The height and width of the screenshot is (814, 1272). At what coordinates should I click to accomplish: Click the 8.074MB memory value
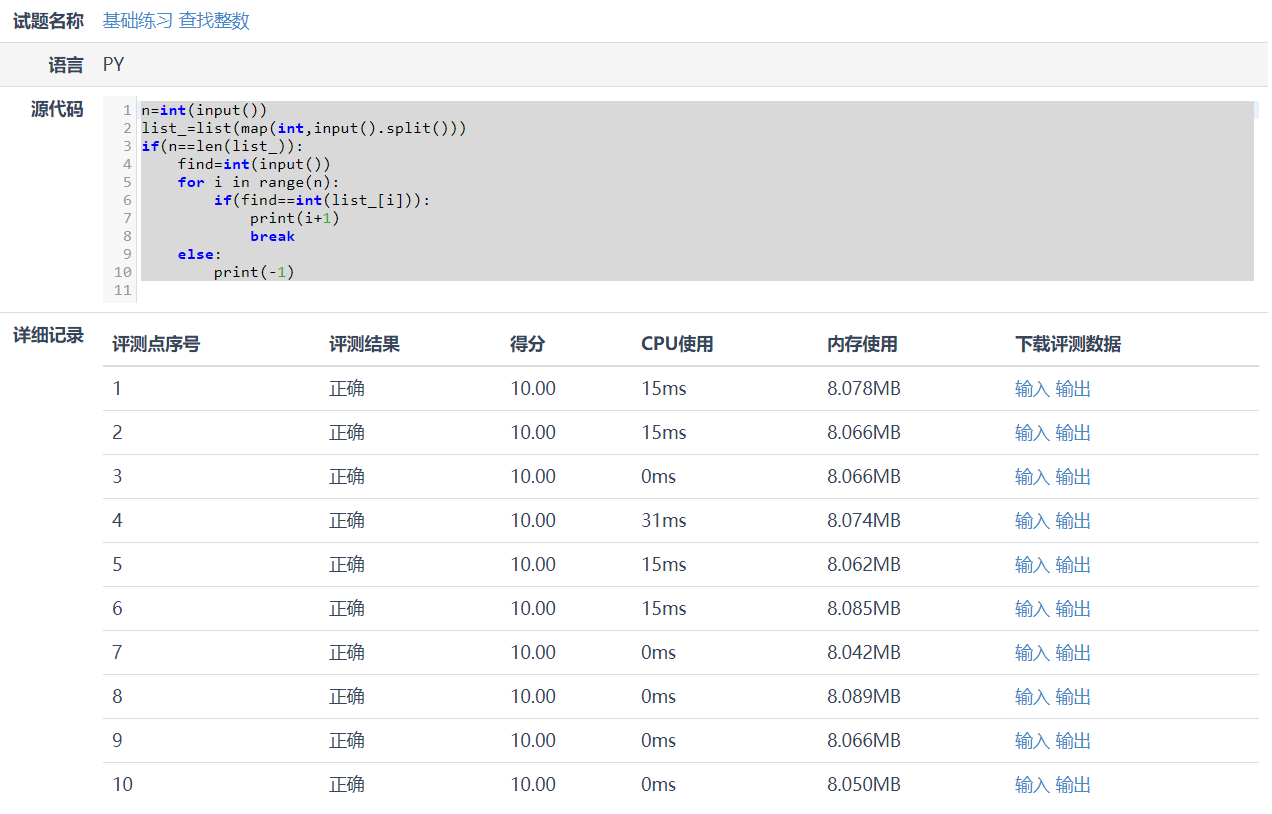[864, 521]
